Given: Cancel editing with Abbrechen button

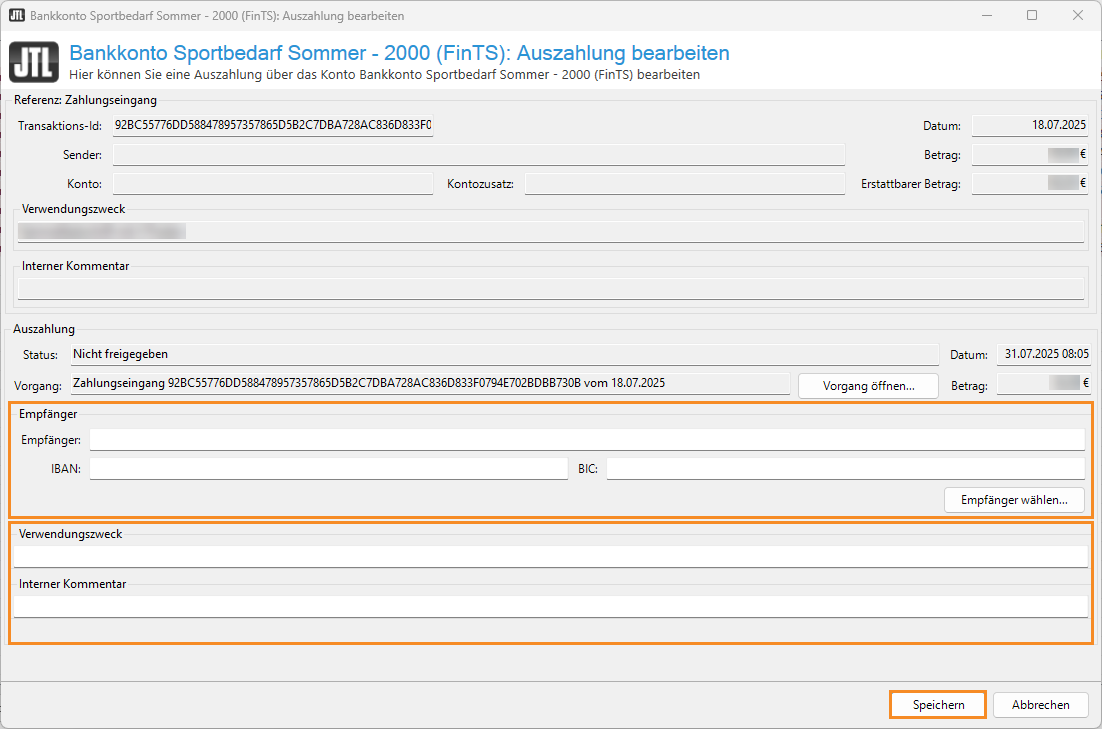Looking at the screenshot, I should pyautogui.click(x=1040, y=705).
